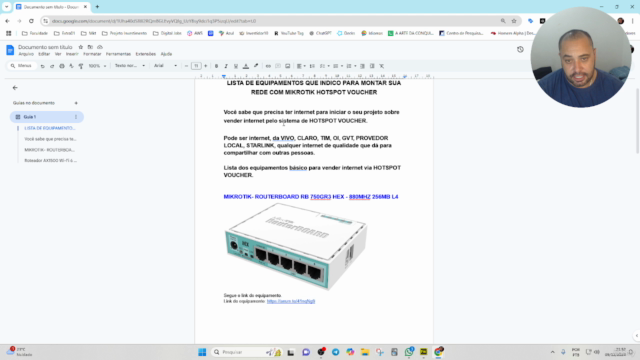Go to Roteador AX1500 outline heading
The image size is (640, 360).
coord(51,160)
